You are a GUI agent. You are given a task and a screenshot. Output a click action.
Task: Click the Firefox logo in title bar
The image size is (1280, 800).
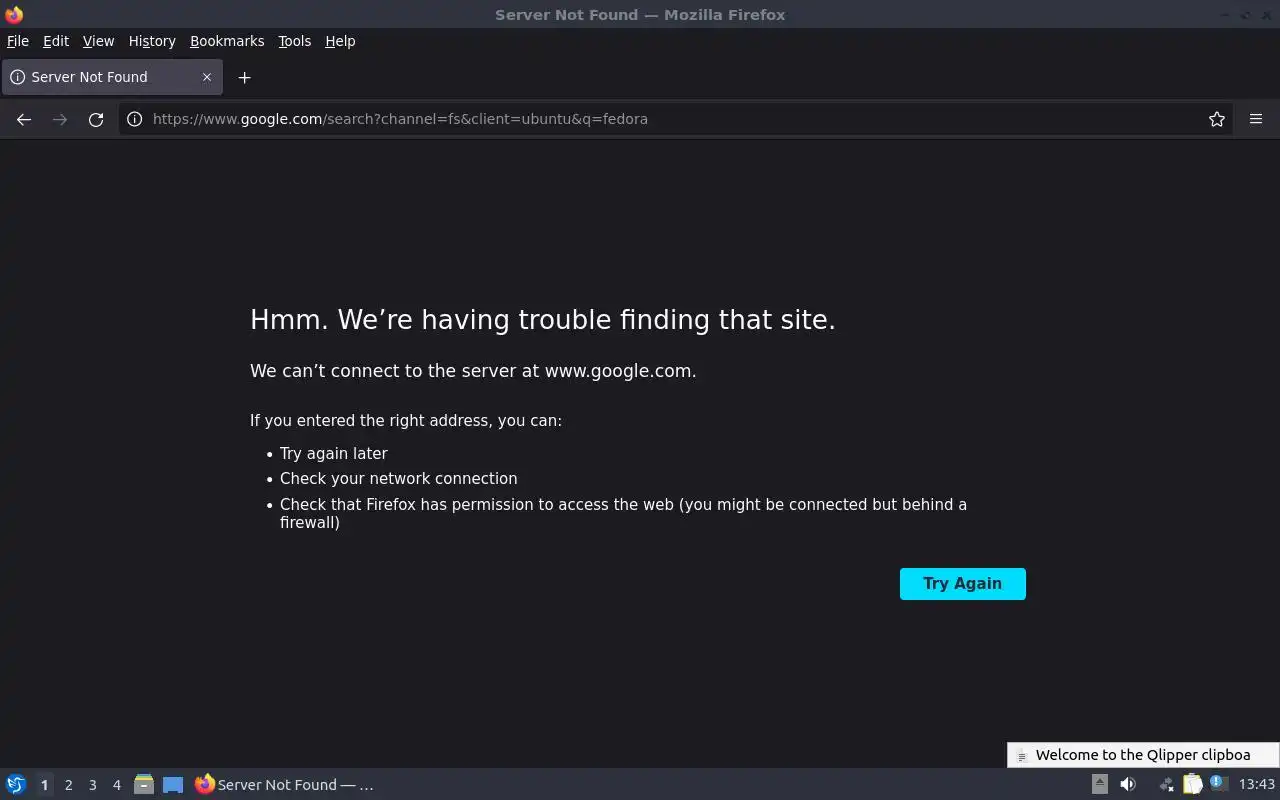pos(14,14)
